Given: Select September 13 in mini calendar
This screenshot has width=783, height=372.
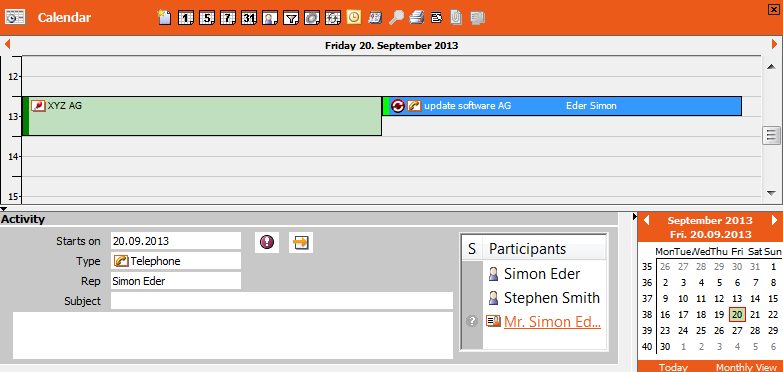Looking at the screenshot, I should 737,299.
